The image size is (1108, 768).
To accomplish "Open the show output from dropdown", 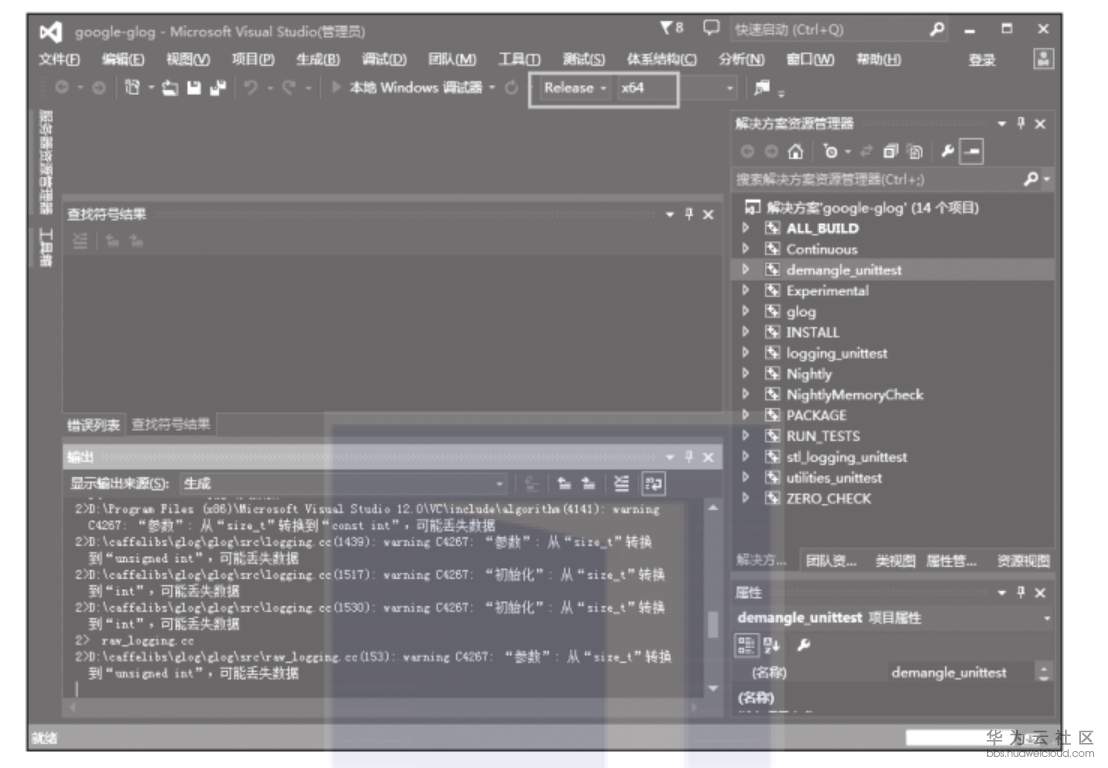I will click(343, 484).
